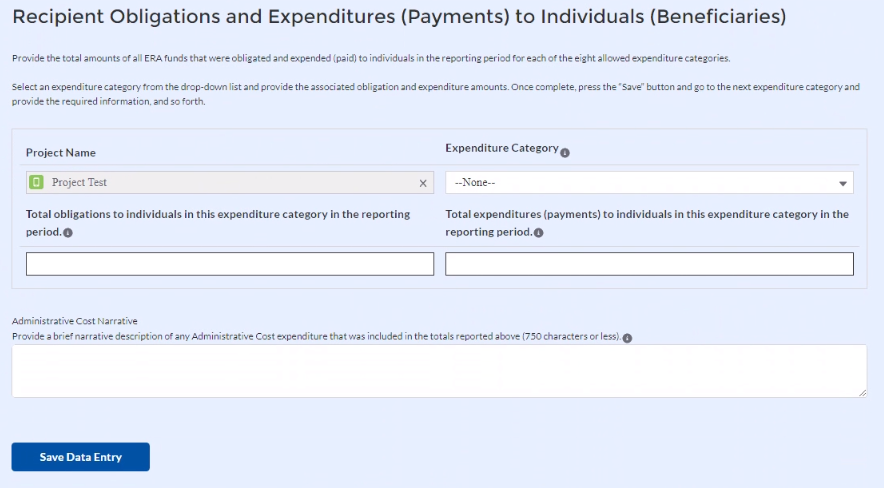Screen dimensions: 884x488
Task: Click the Expenditure Category info icon
Action: pyautogui.click(x=565, y=153)
